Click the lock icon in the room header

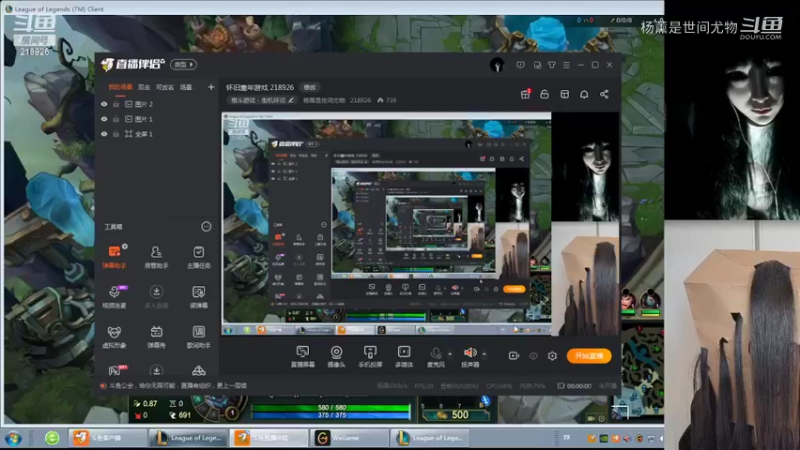point(544,94)
